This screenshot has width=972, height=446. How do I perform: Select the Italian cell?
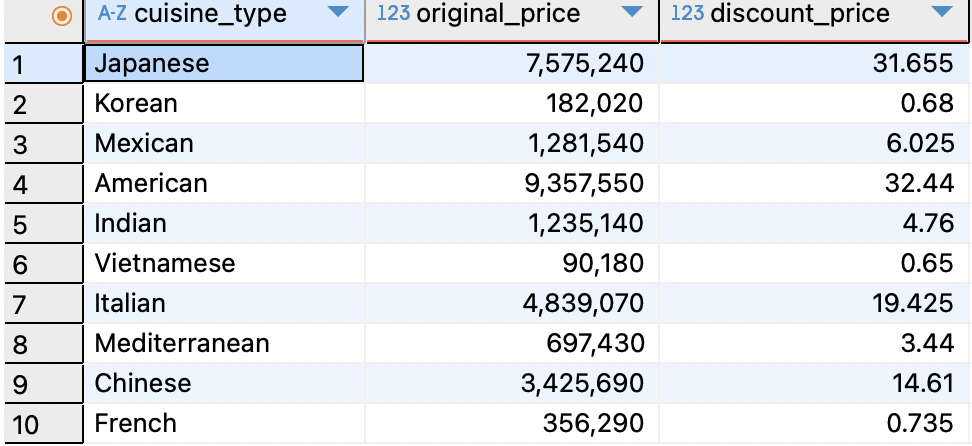click(224, 304)
